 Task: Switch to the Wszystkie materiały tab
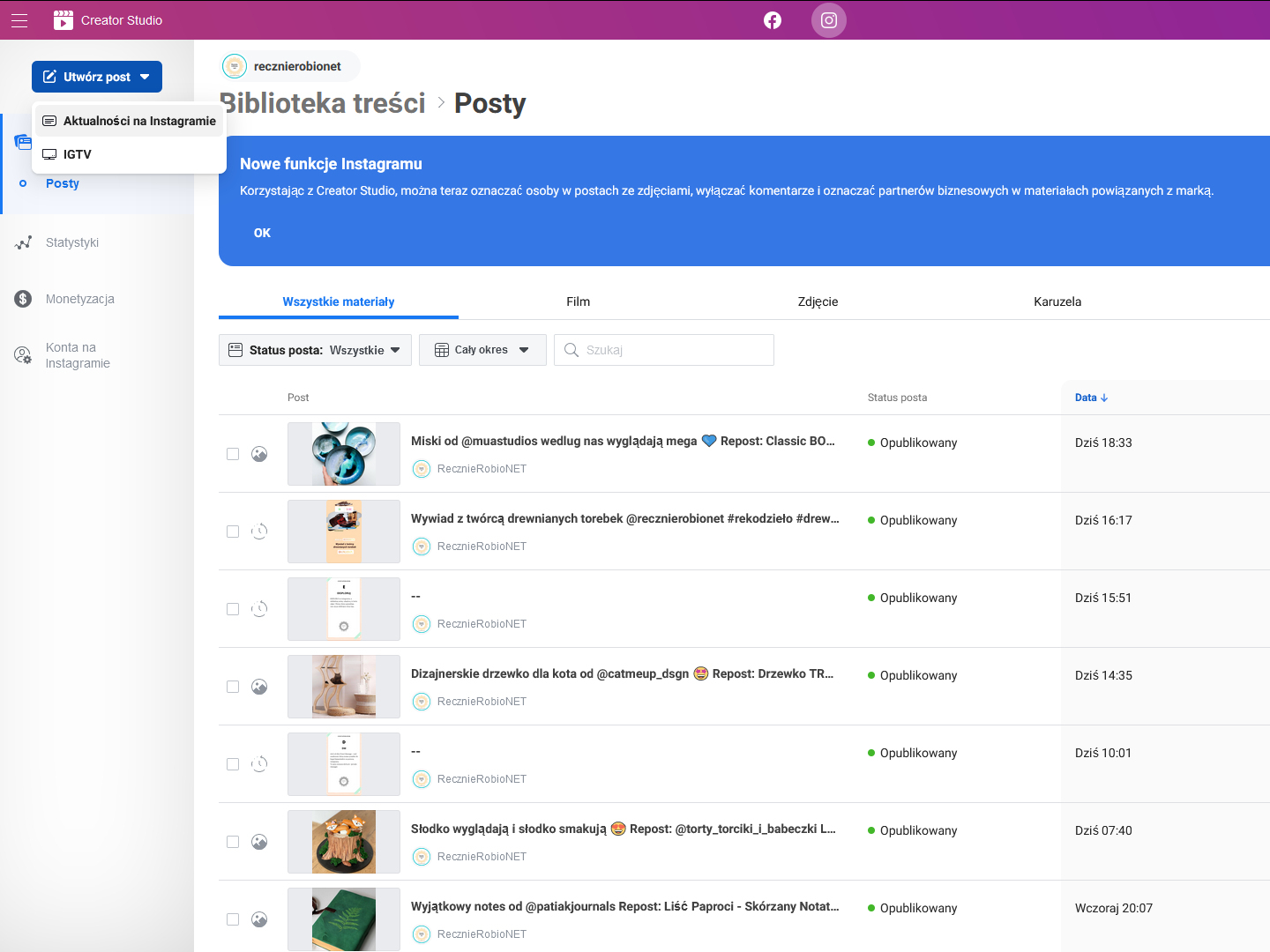point(339,301)
